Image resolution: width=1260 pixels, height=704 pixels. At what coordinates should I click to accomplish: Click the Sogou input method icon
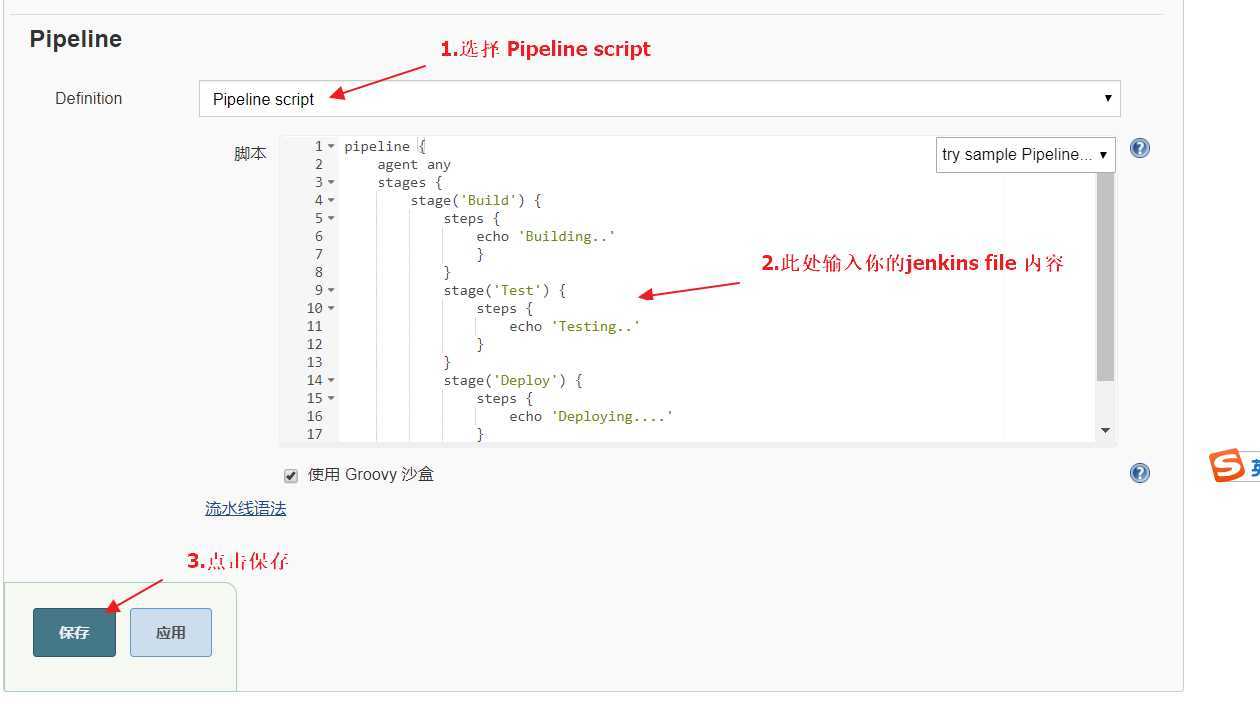tap(1227, 466)
